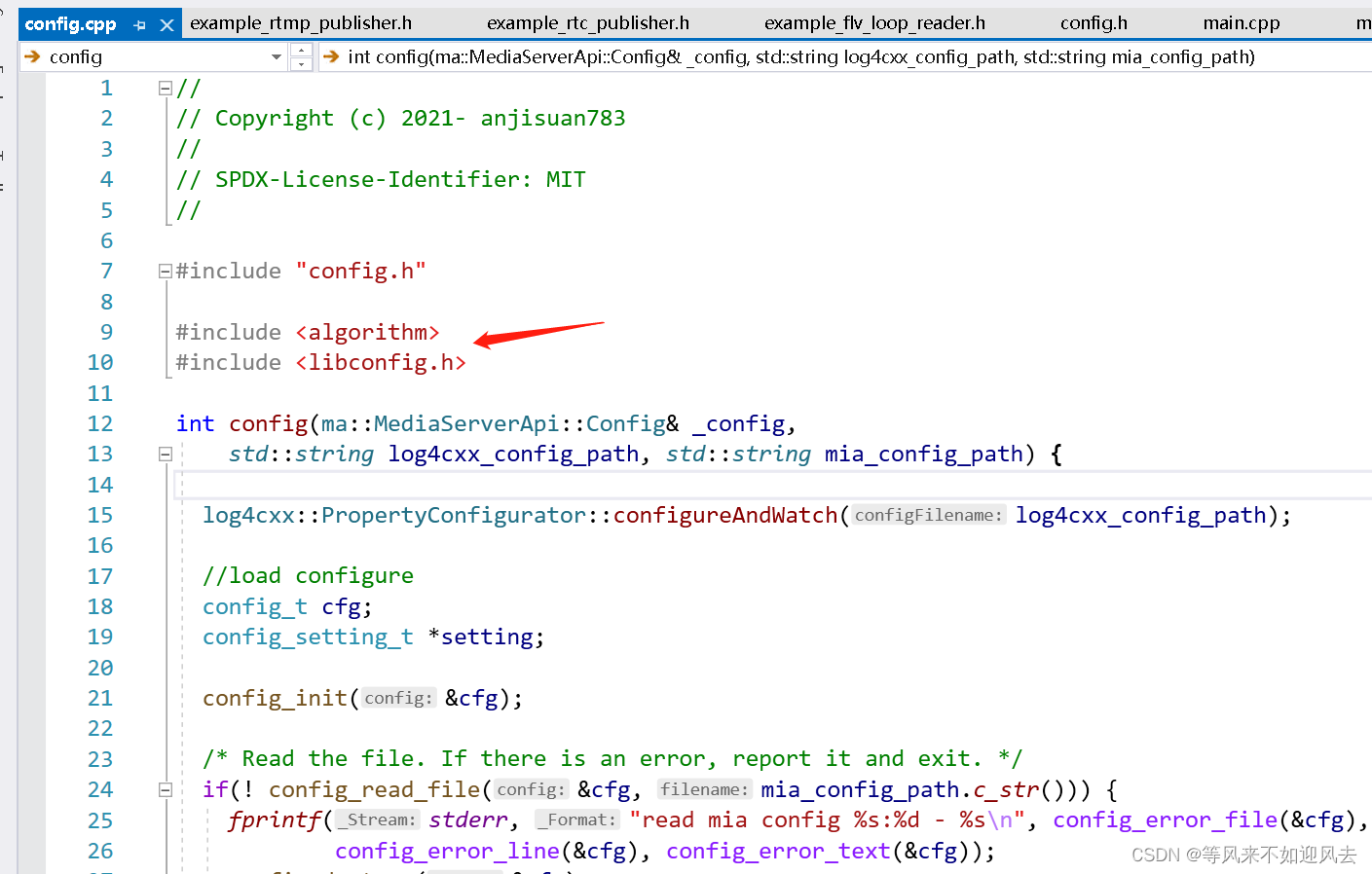The width and height of the screenshot is (1372, 874).
Task: Switch to the main.cpp tab
Action: click(1241, 22)
